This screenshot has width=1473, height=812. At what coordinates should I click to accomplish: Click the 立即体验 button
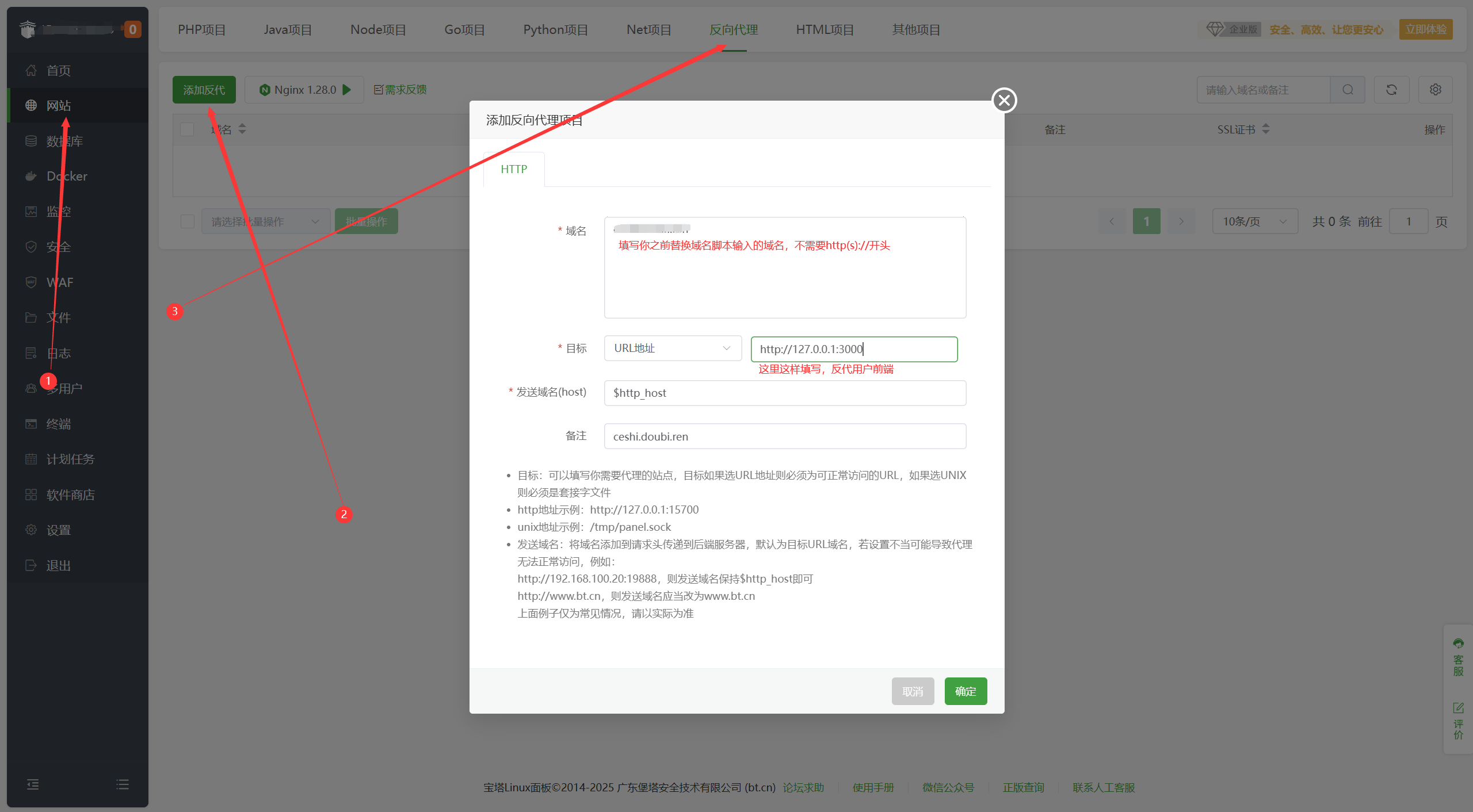tap(1426, 29)
